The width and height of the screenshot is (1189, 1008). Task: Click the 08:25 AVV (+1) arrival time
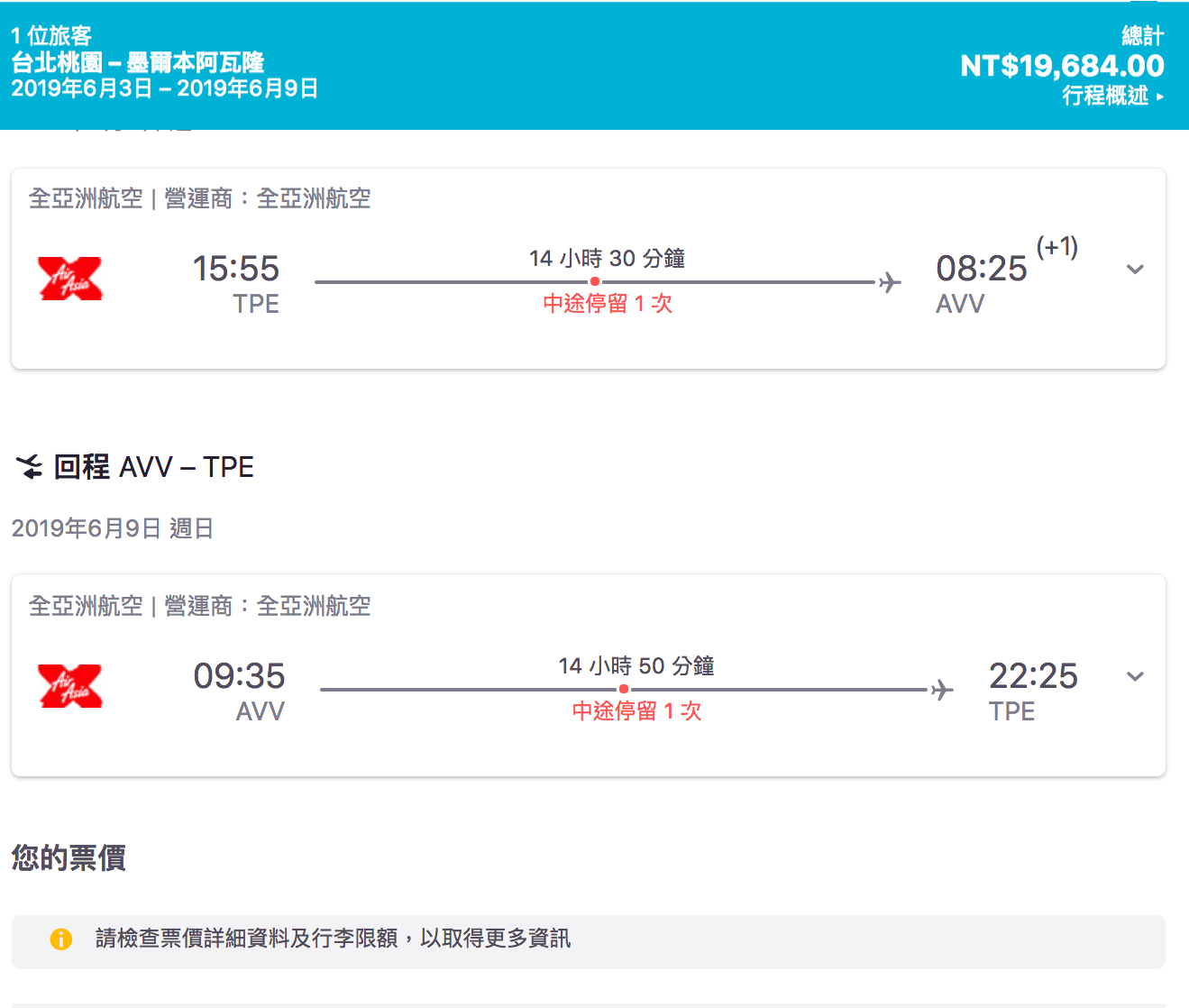pos(982,270)
